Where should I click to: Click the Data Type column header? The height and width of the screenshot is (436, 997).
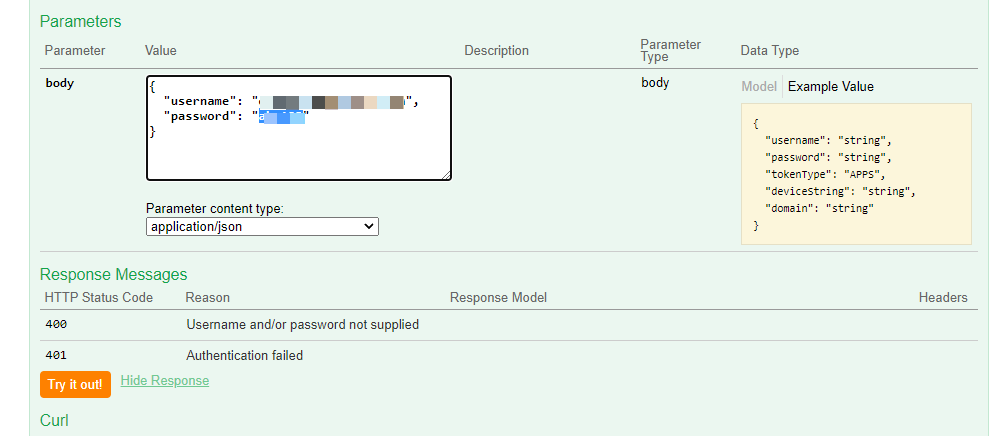point(769,51)
